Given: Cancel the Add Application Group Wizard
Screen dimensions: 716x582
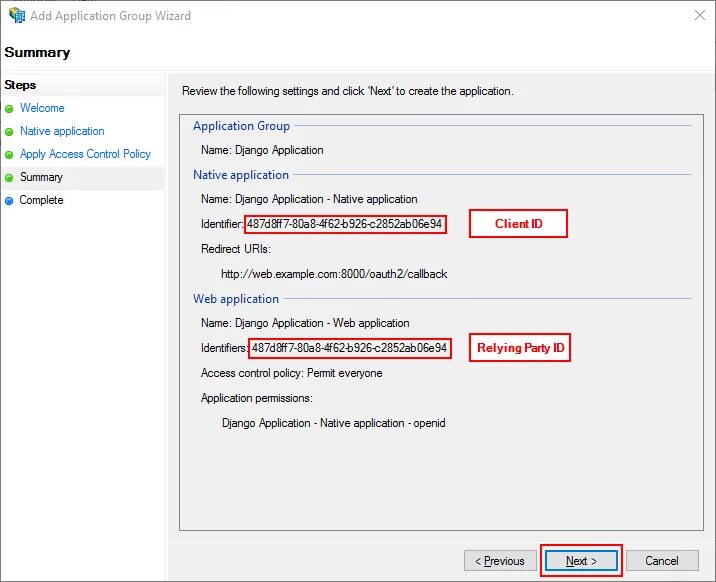Looking at the screenshot, I should pyautogui.click(x=662, y=561).
